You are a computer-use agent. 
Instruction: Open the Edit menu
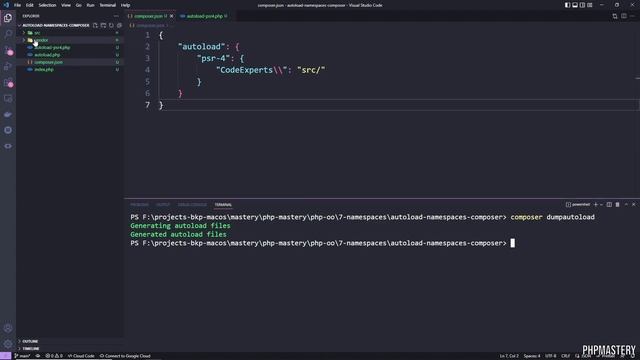pos(30,5)
